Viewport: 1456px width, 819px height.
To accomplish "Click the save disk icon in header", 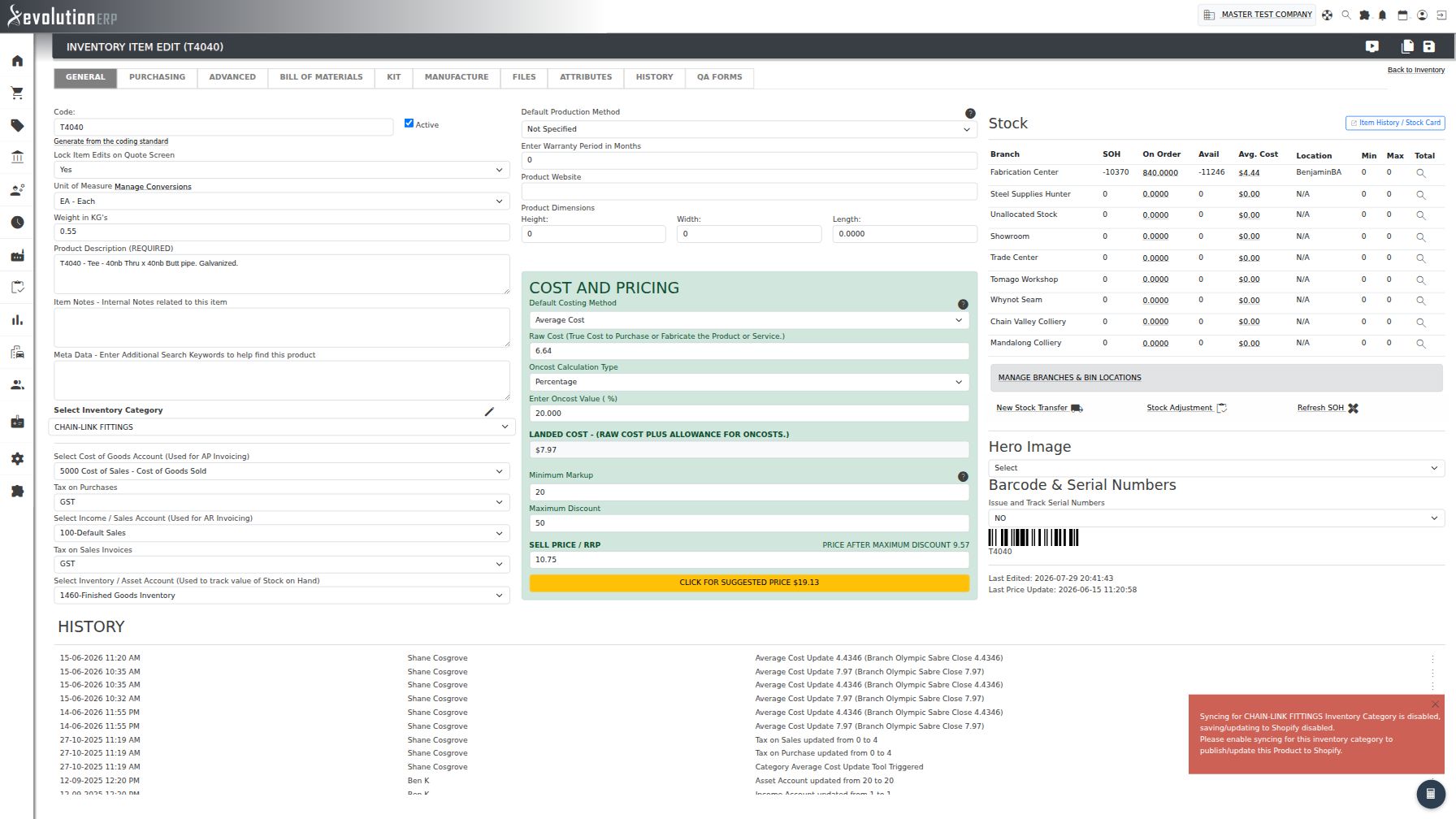I will pos(1428,46).
